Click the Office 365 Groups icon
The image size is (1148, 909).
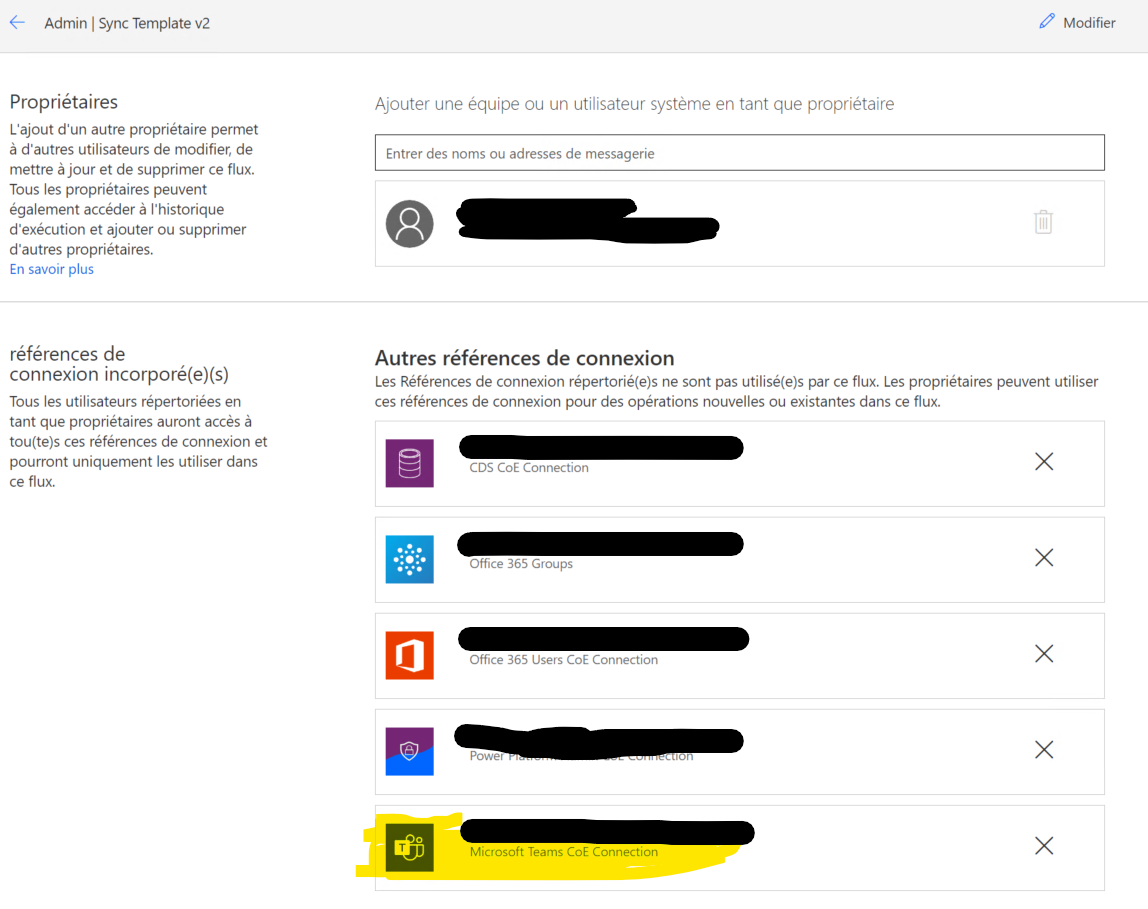point(409,559)
